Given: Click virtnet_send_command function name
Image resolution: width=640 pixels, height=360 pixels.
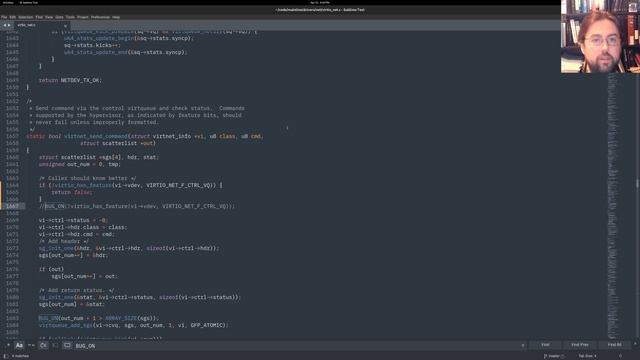Looking at the screenshot, I should pyautogui.click(x=96, y=136).
